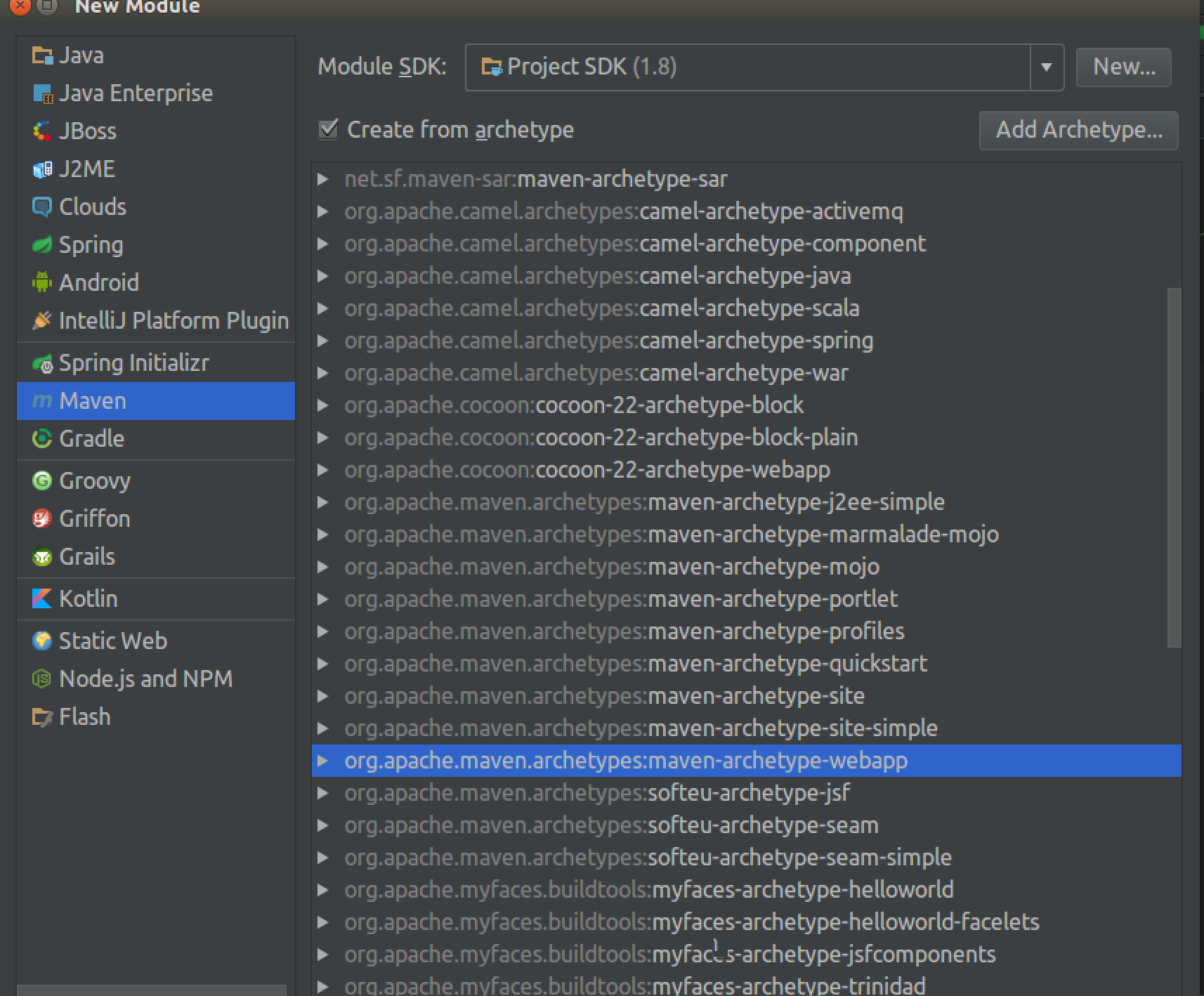Expand maven-archetype-quickstart arrow
This screenshot has height=996, width=1204.
pyautogui.click(x=323, y=664)
